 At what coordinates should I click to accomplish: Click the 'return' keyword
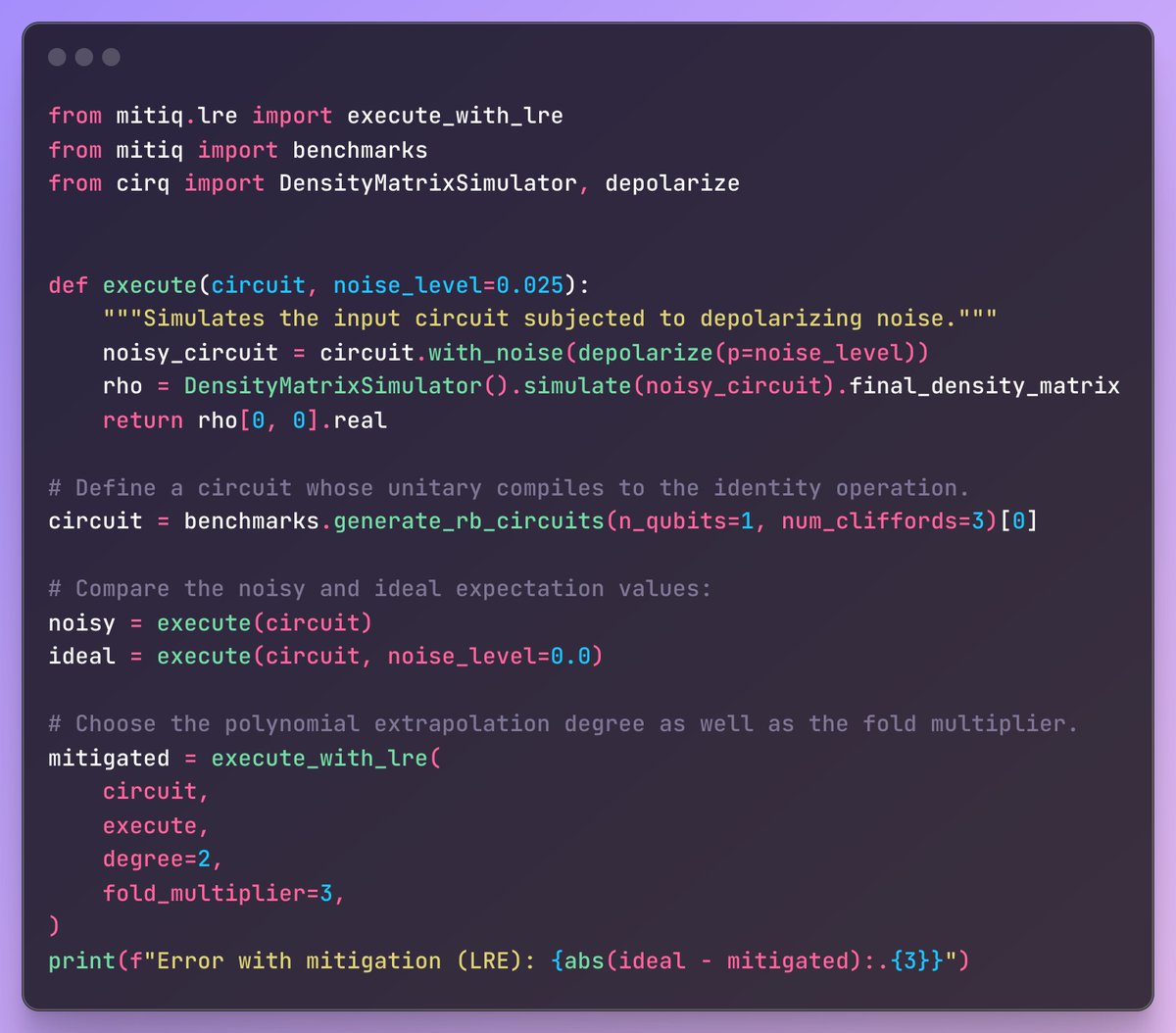tap(143, 420)
